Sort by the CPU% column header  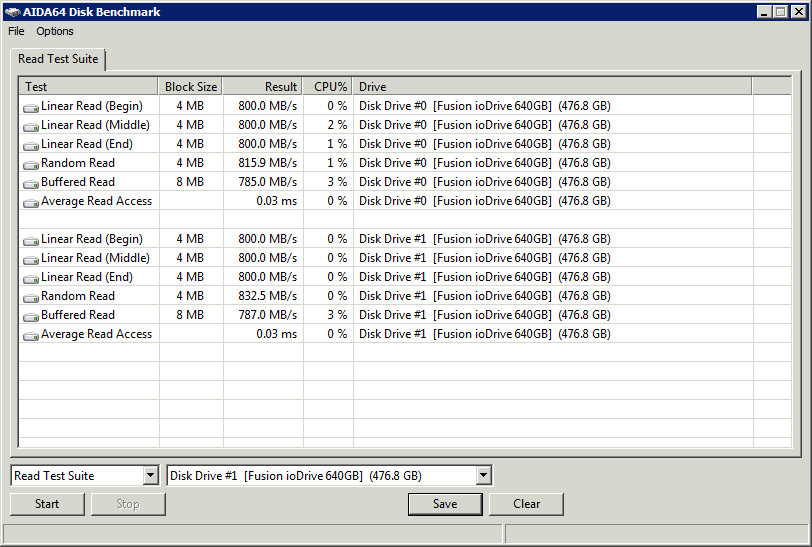[x=328, y=87]
